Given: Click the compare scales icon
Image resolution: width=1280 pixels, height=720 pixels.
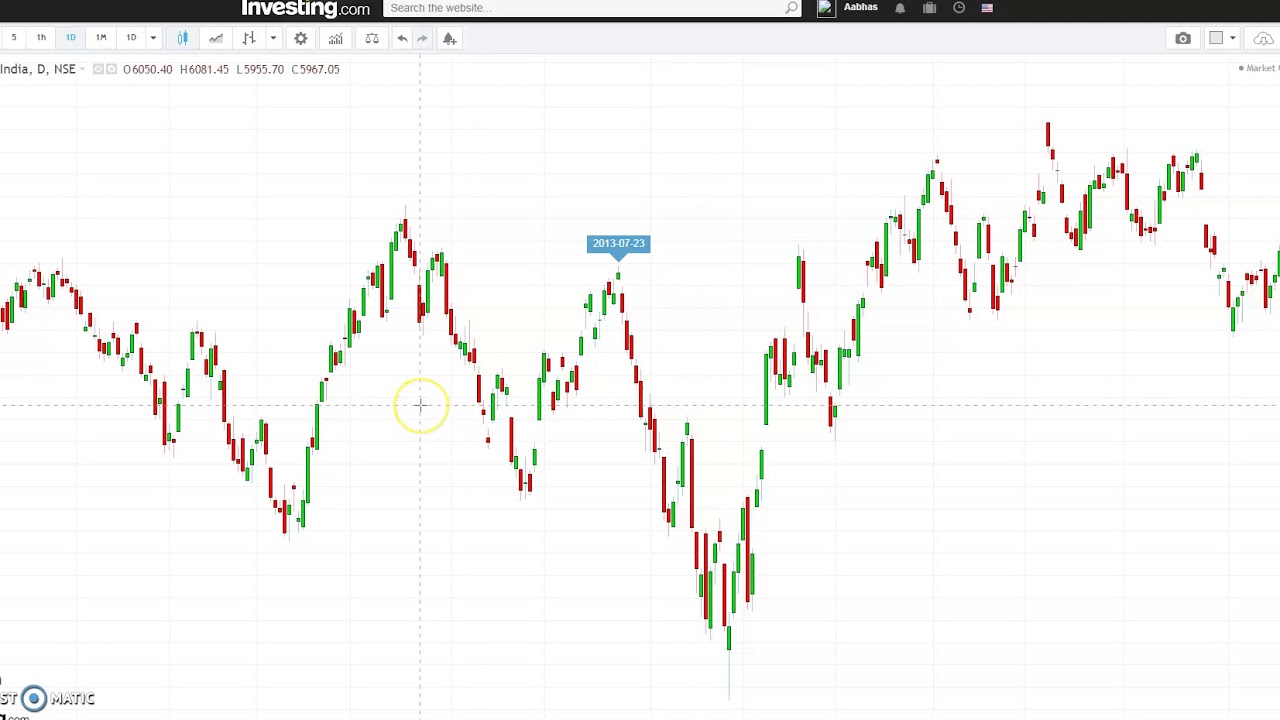Looking at the screenshot, I should (x=372, y=38).
